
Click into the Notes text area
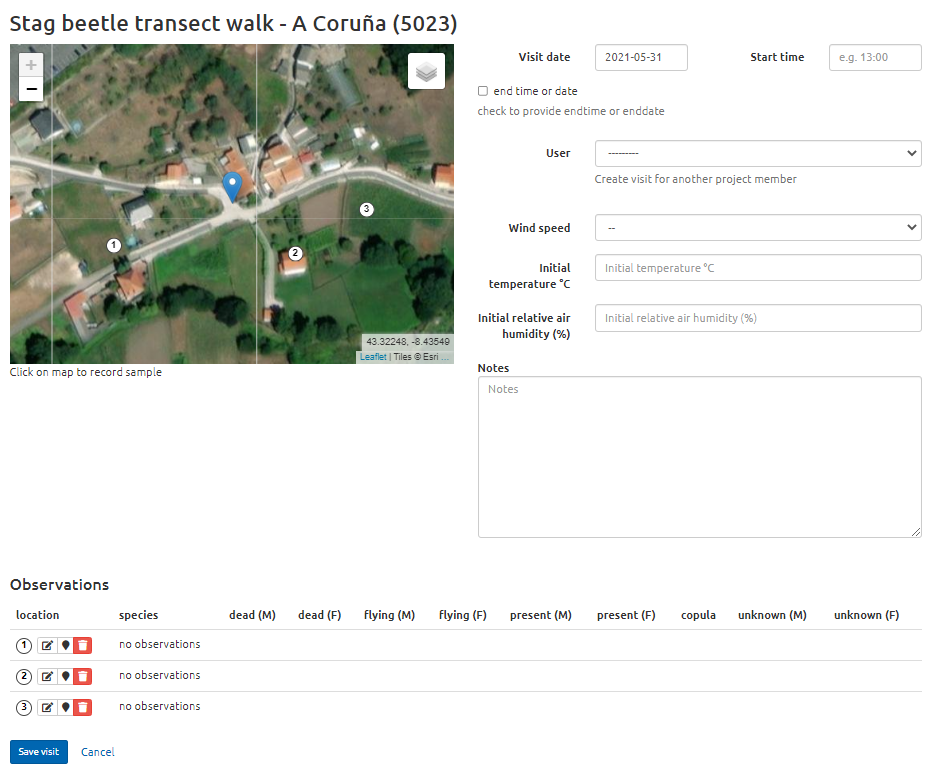pyautogui.click(x=700, y=457)
